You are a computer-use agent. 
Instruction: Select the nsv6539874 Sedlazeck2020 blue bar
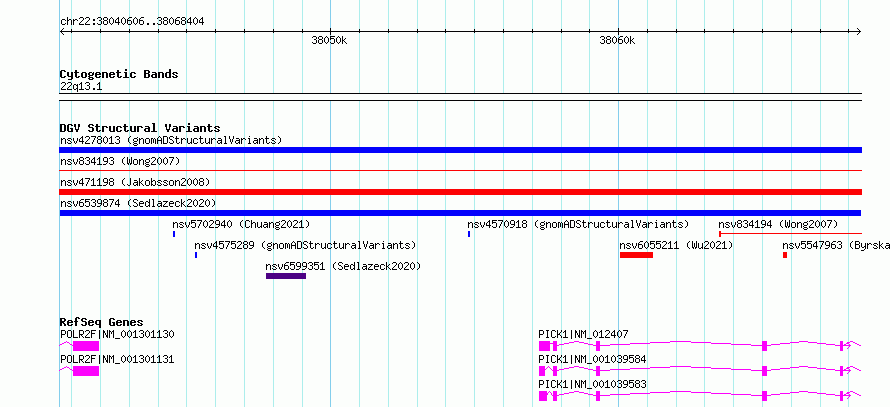460,213
